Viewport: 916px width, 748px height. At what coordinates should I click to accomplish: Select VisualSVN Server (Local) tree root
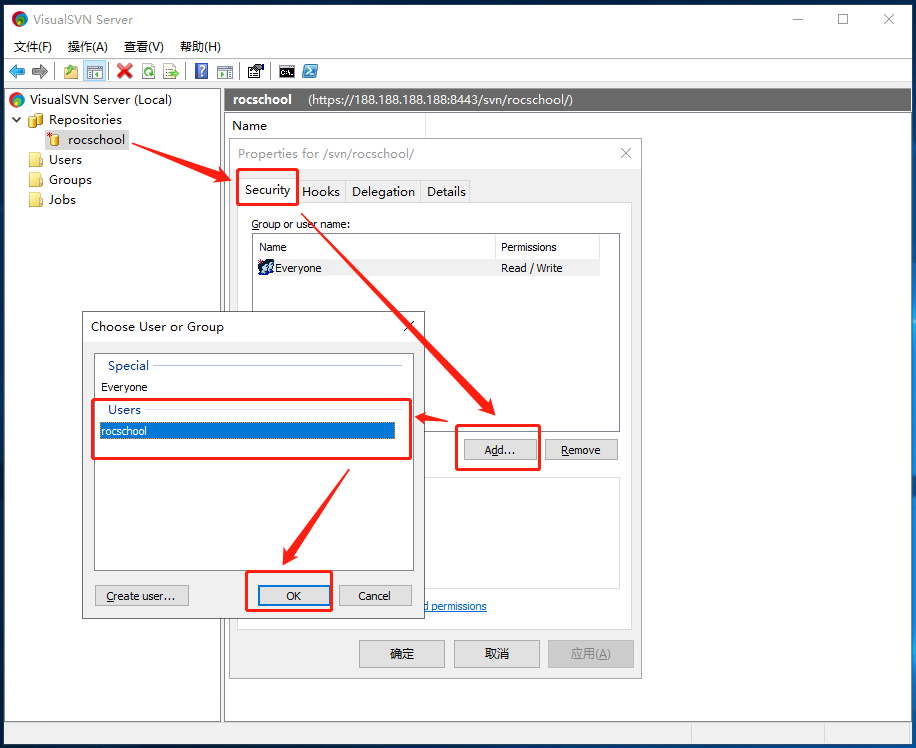[100, 99]
